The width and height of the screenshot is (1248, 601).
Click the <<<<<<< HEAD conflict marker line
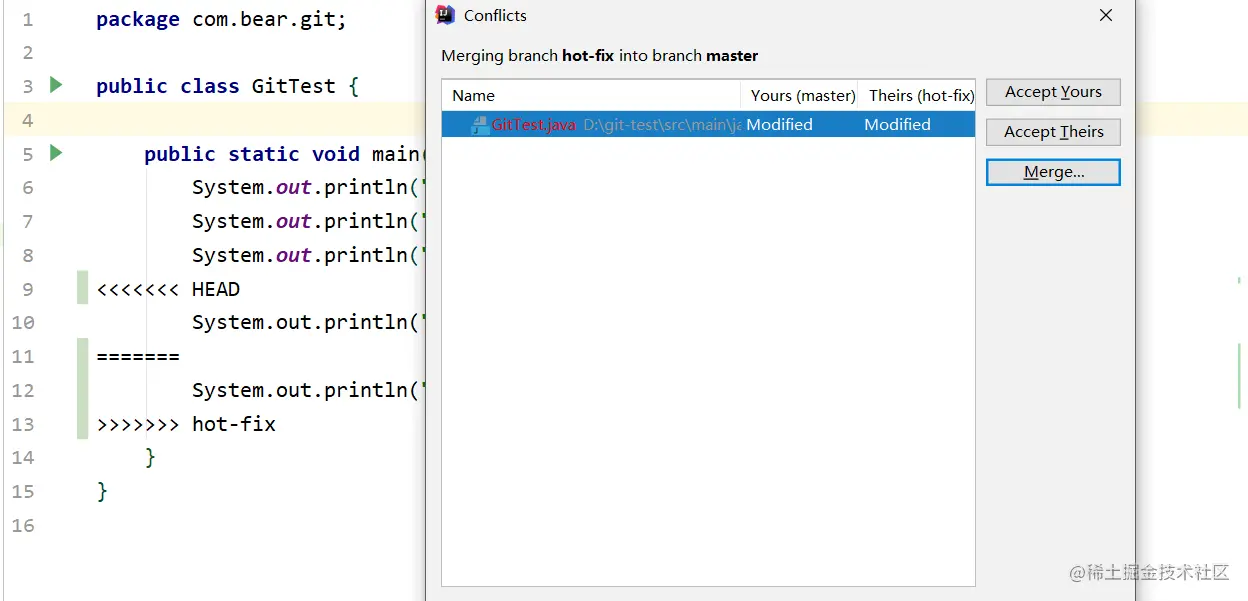point(168,289)
